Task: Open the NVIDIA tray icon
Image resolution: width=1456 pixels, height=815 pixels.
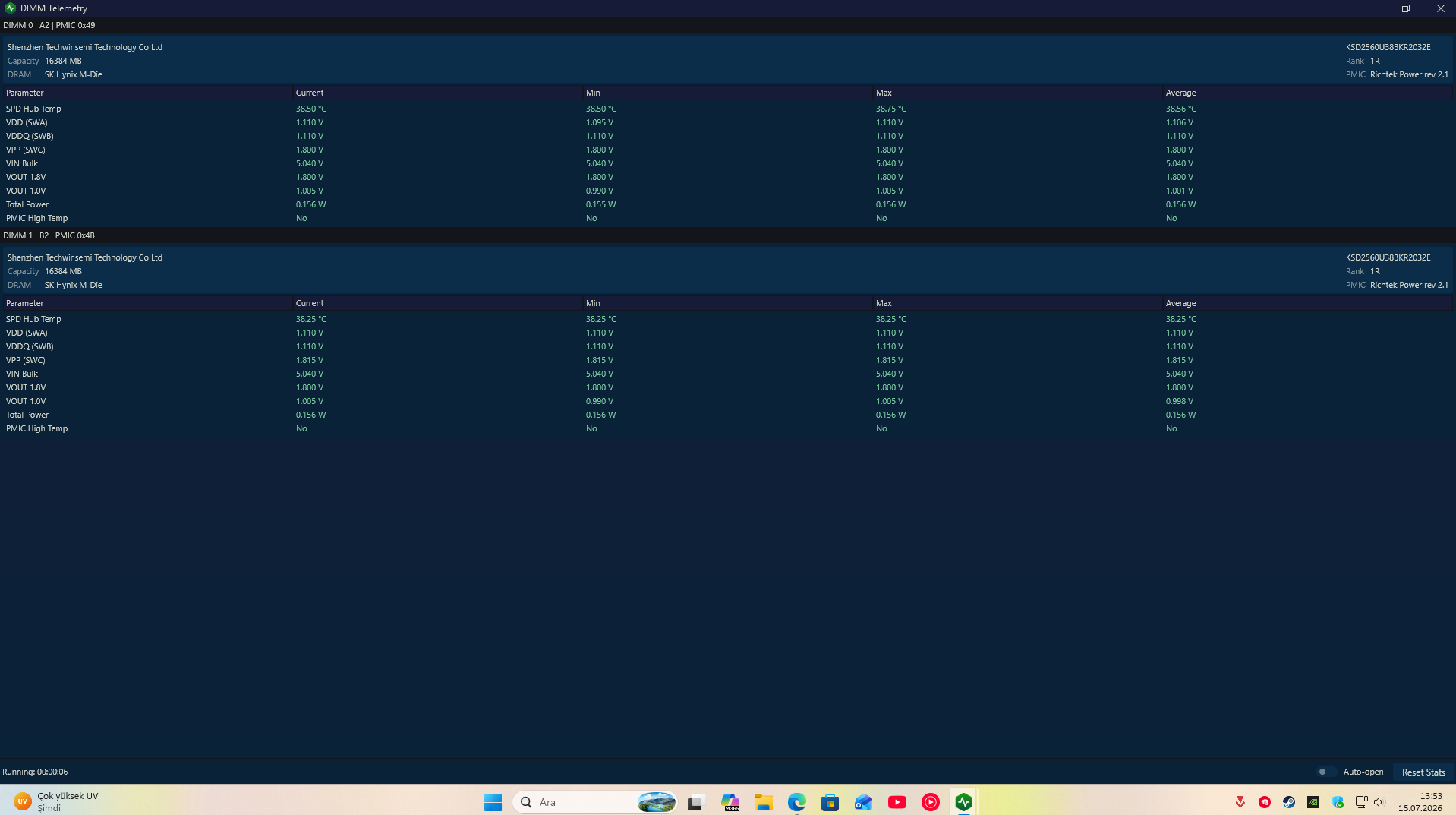Action: tap(1313, 802)
